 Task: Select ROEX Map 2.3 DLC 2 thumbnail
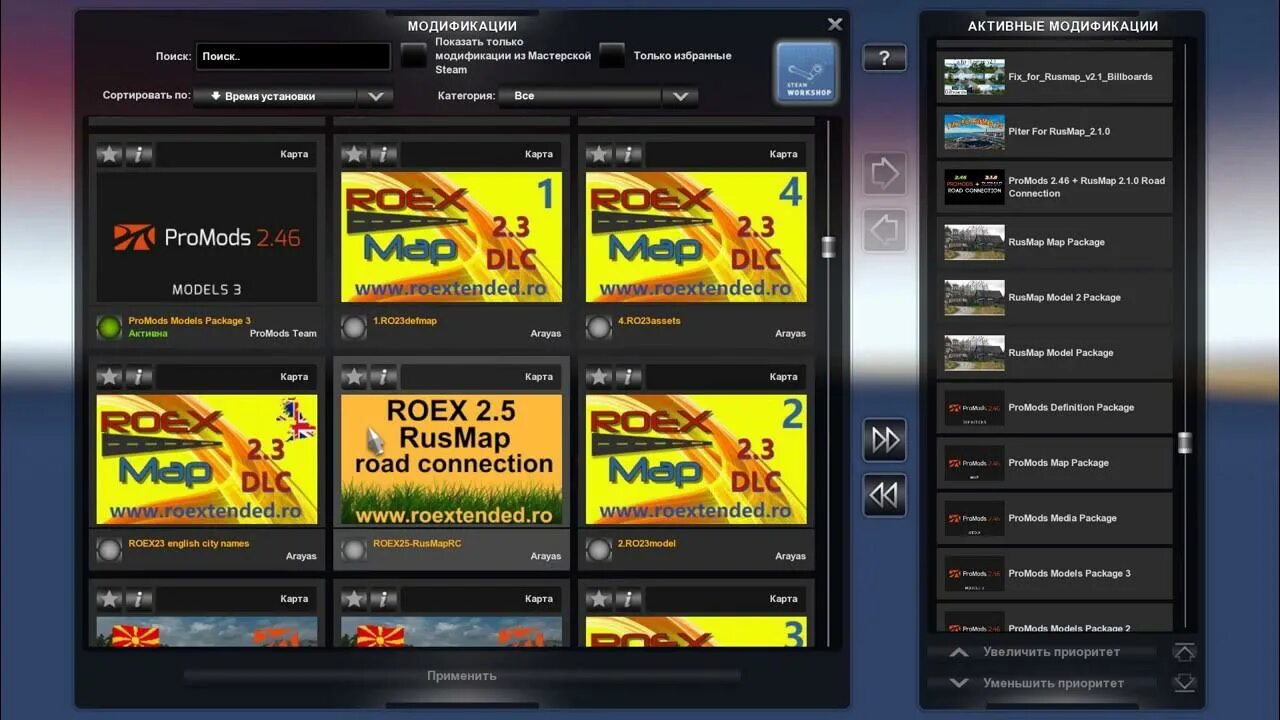(x=696, y=459)
